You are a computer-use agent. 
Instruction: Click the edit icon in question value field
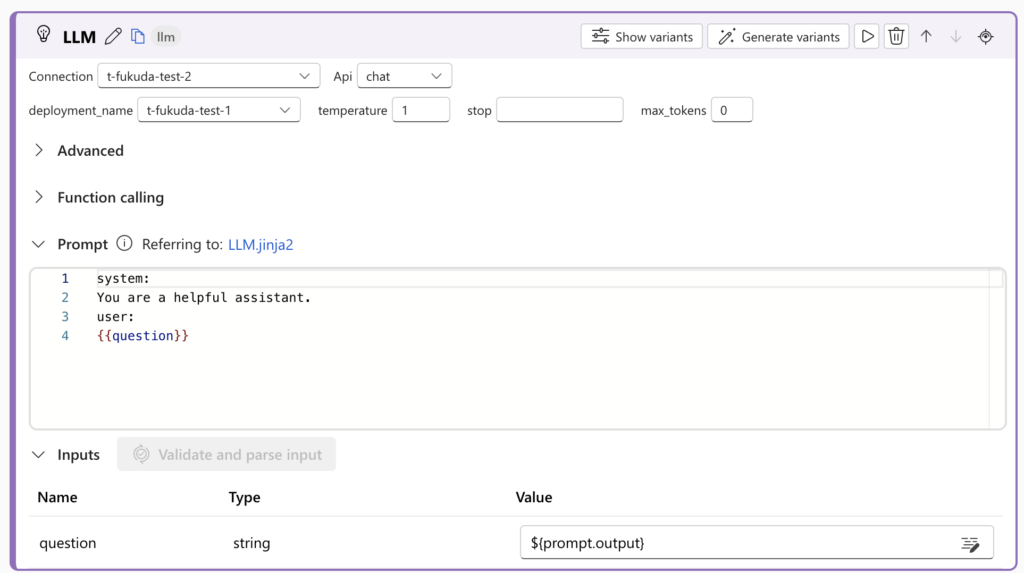click(969, 543)
